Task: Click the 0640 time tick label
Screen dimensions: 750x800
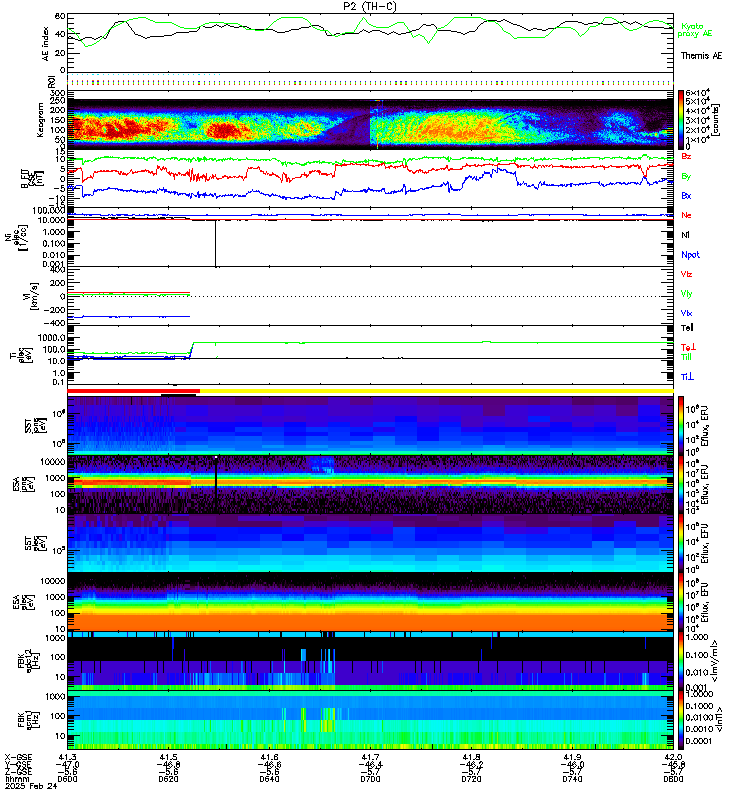Action: coord(269,779)
